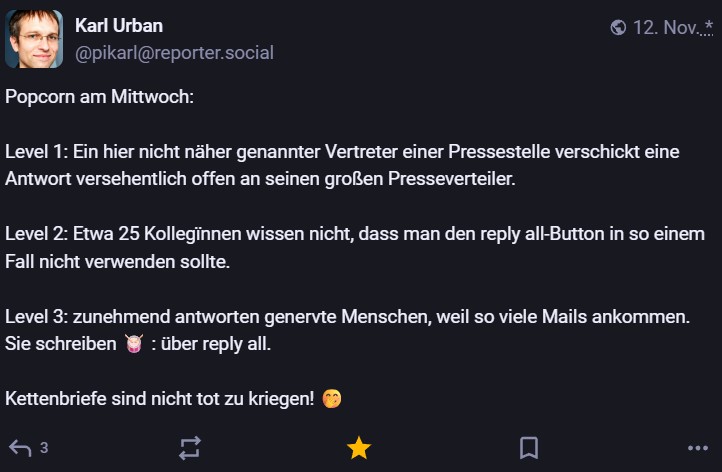Click the hand-over-mouth emoji at post end
722x472 pixels.
tap(331, 398)
